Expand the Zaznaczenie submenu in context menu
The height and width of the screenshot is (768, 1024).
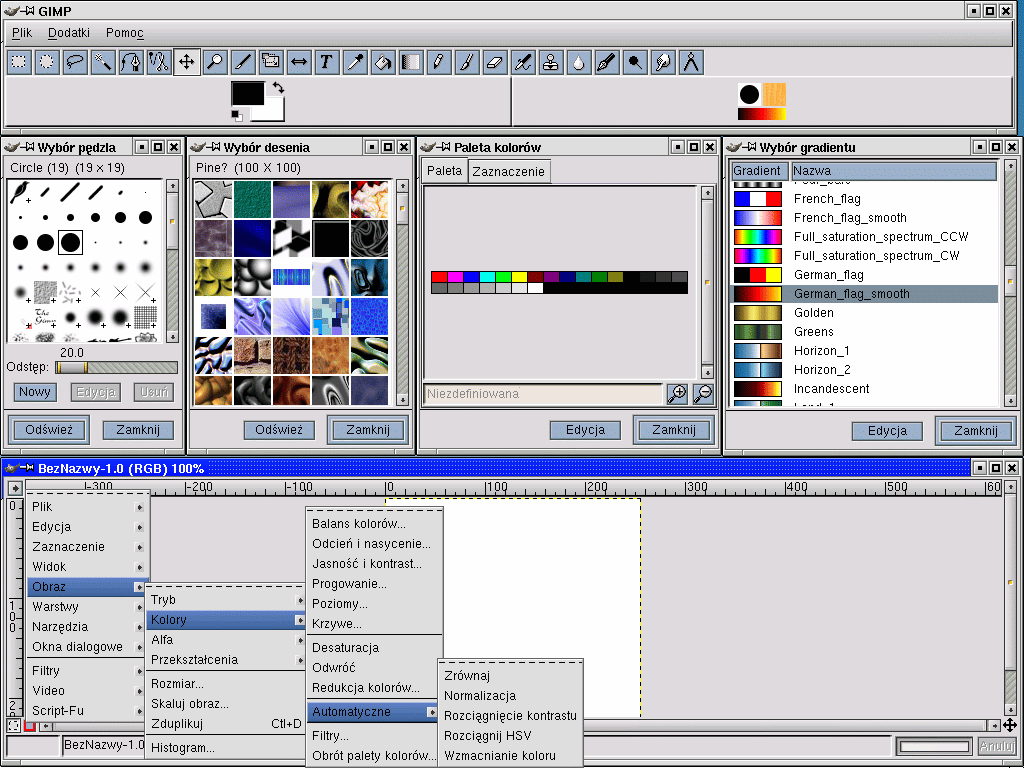click(x=87, y=547)
